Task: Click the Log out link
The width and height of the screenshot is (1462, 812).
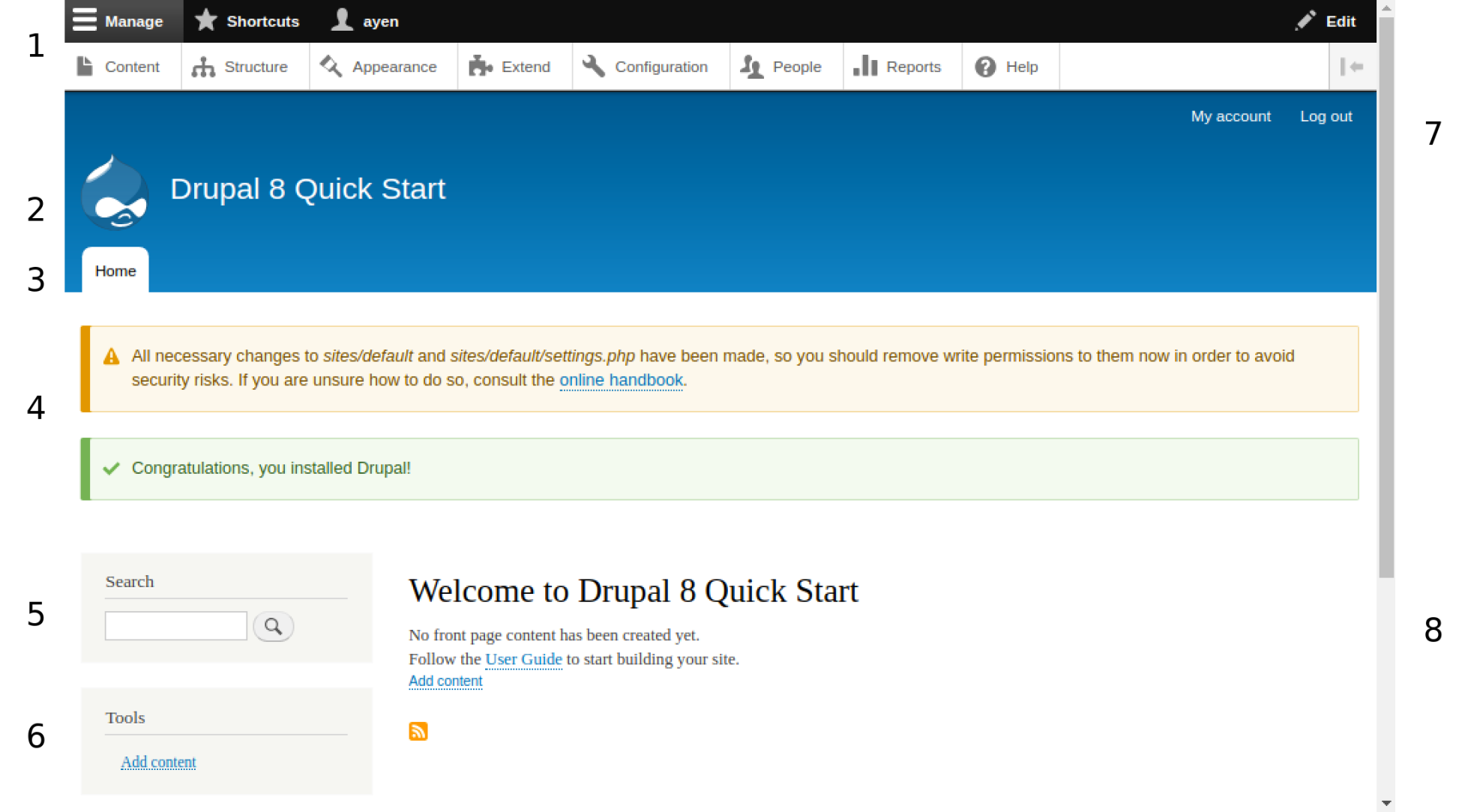Action: tap(1326, 116)
